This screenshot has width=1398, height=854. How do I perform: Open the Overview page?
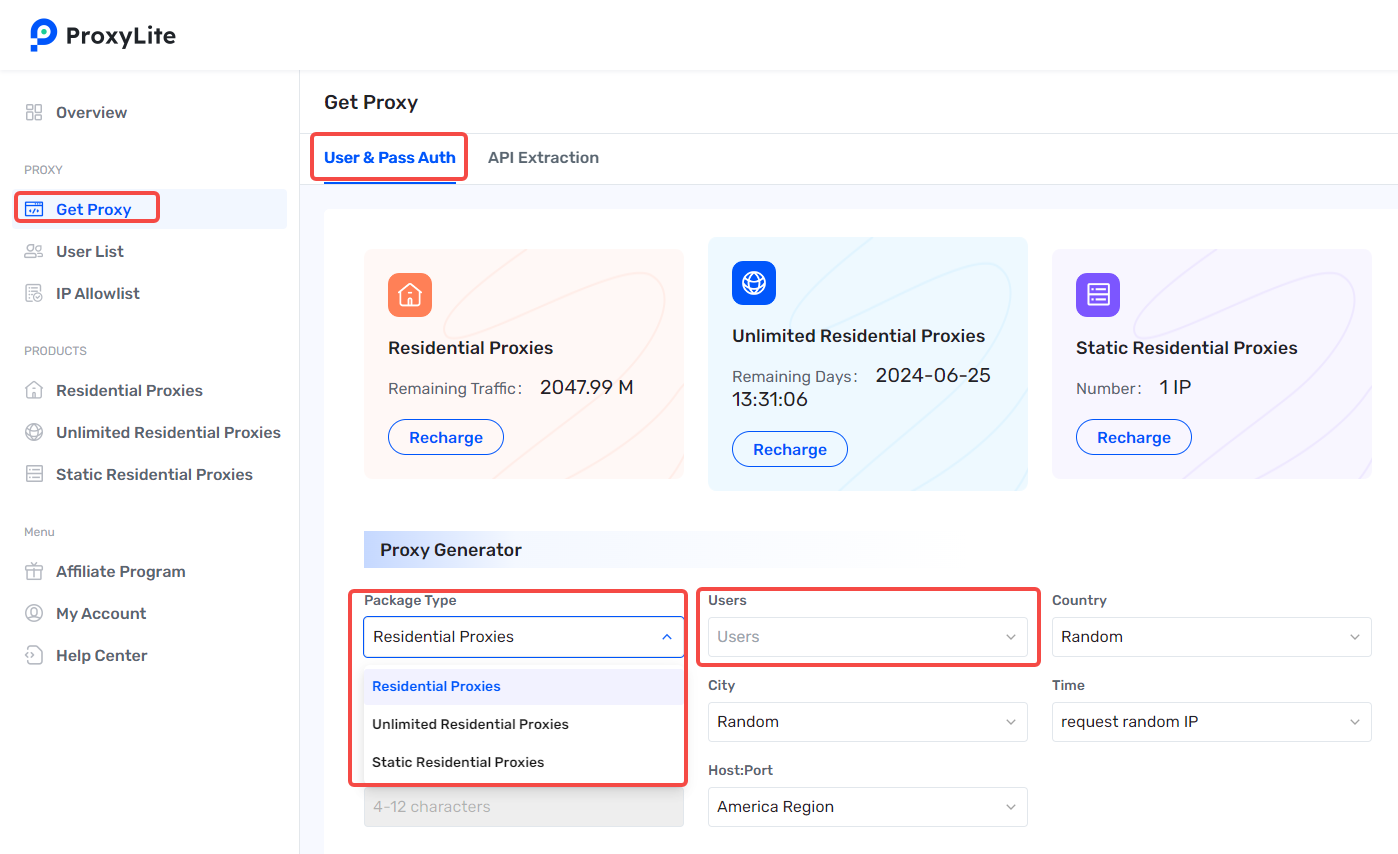(x=91, y=112)
